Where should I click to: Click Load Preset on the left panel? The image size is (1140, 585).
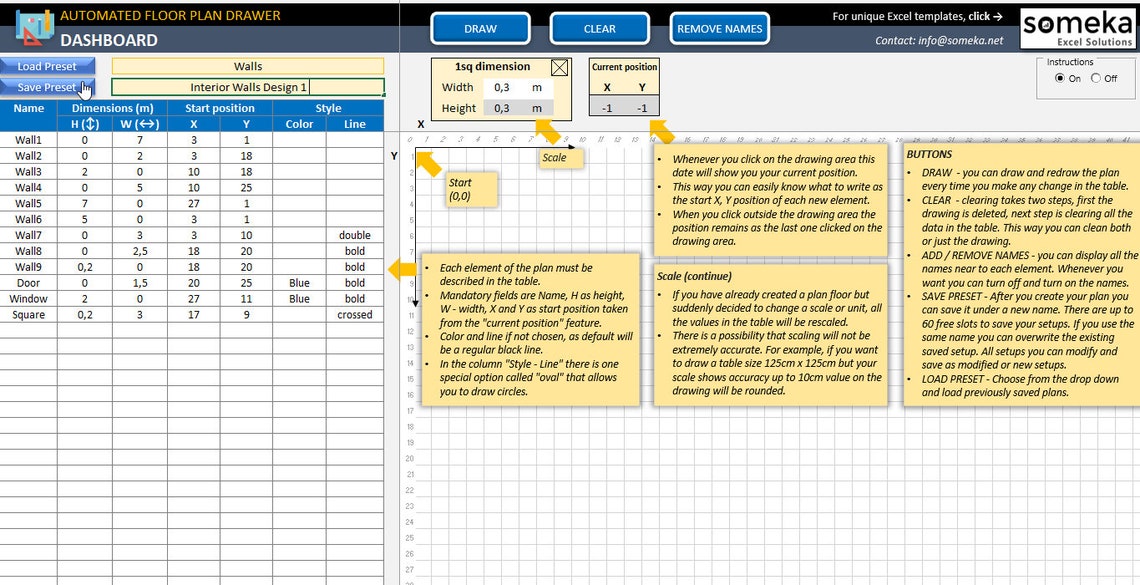coord(47,65)
